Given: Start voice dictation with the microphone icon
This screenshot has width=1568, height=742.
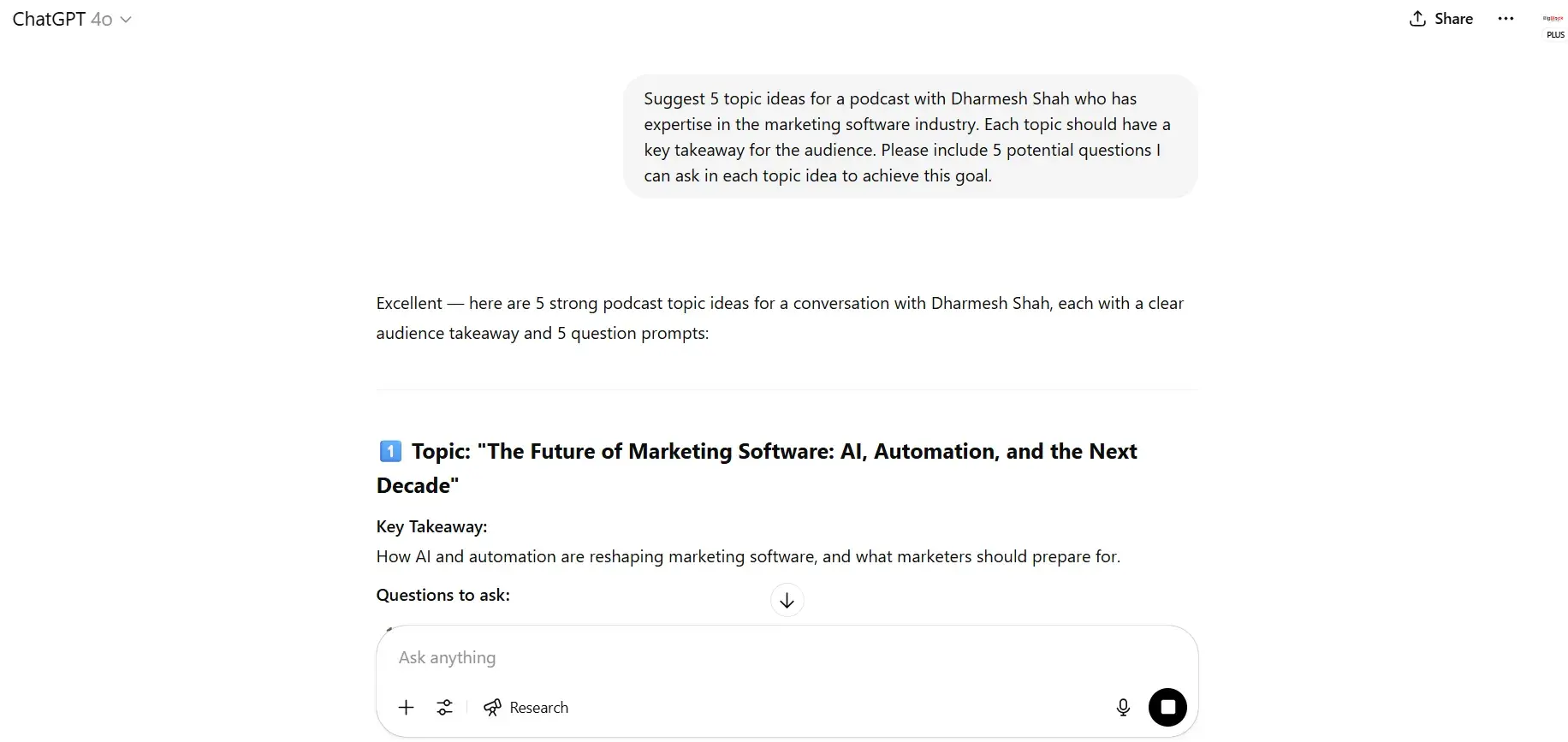Looking at the screenshot, I should [1124, 707].
